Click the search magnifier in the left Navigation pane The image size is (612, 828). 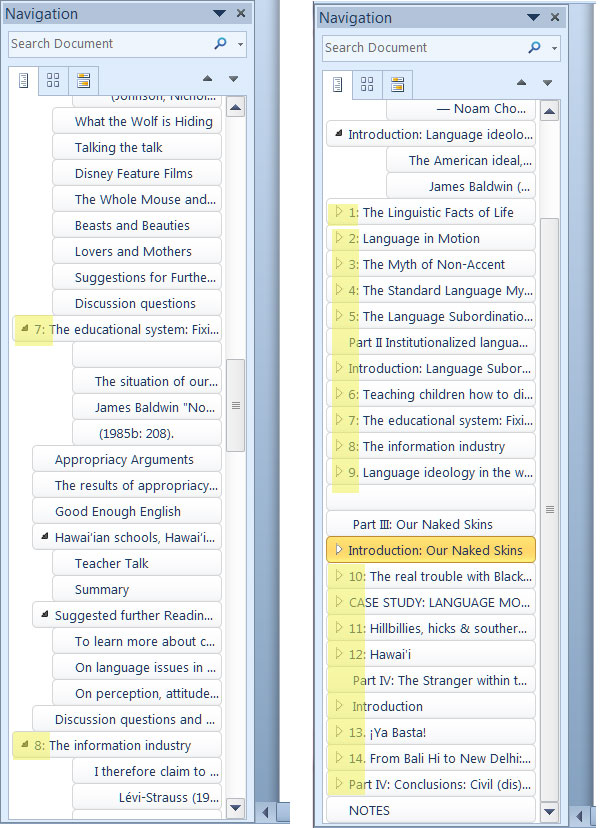tap(220, 43)
